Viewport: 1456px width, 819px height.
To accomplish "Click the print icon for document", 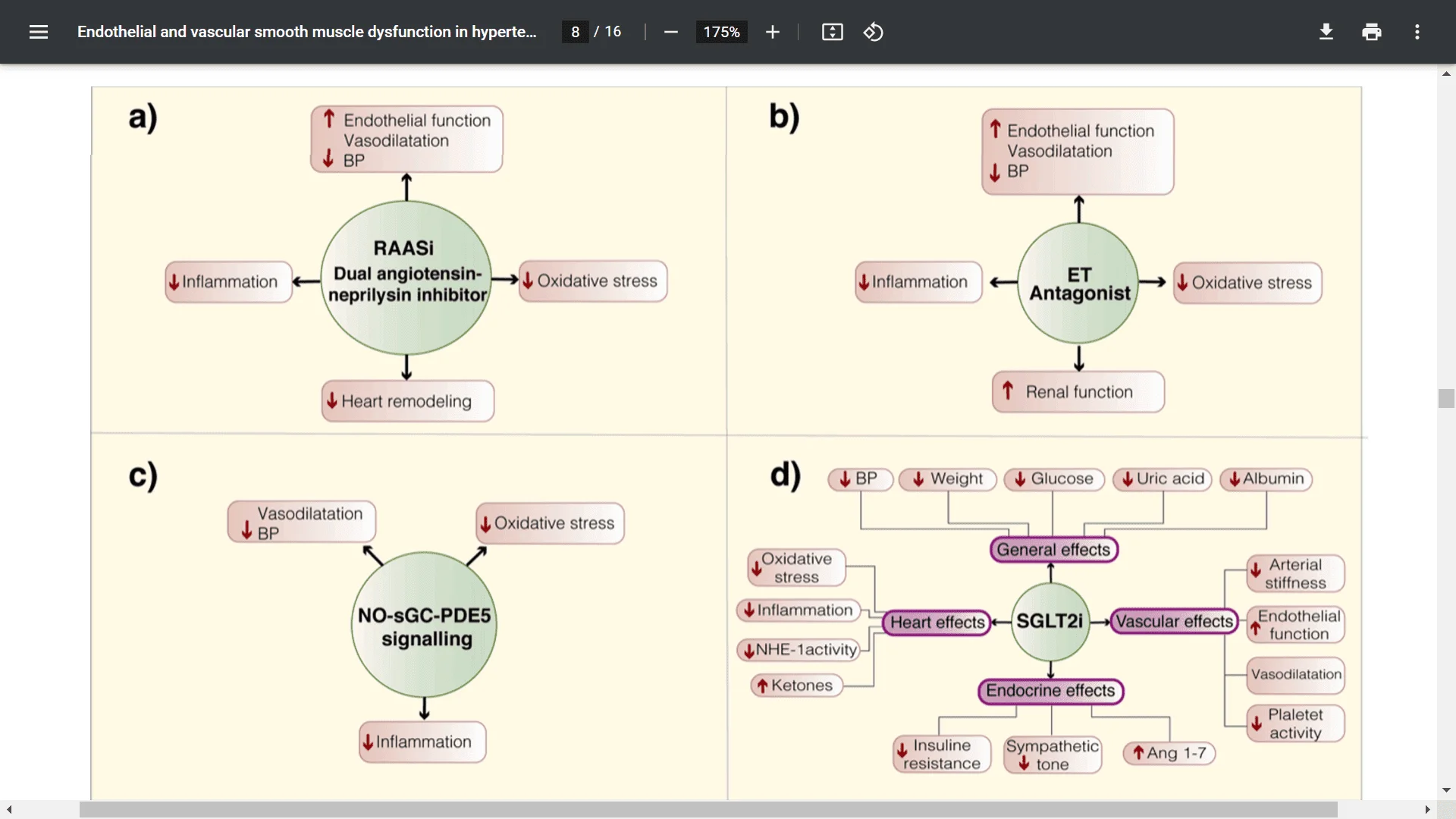I will [1371, 32].
